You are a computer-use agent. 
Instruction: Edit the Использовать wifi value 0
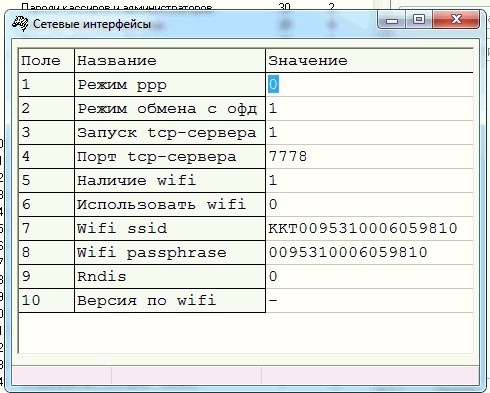[x=369, y=205]
